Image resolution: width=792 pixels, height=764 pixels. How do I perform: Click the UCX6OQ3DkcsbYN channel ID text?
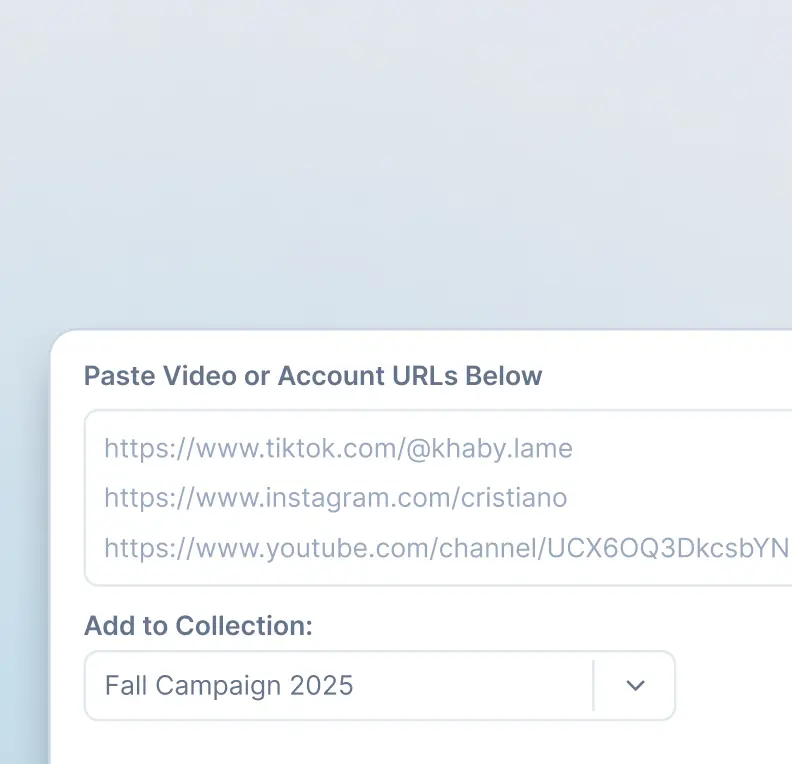click(x=668, y=548)
